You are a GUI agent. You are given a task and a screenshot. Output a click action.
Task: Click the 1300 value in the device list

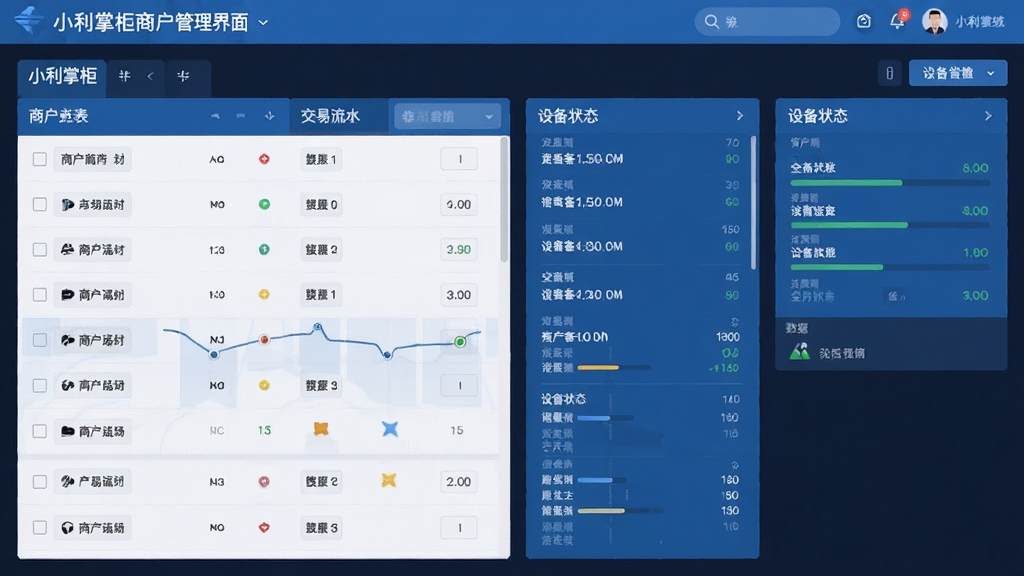coord(728,337)
